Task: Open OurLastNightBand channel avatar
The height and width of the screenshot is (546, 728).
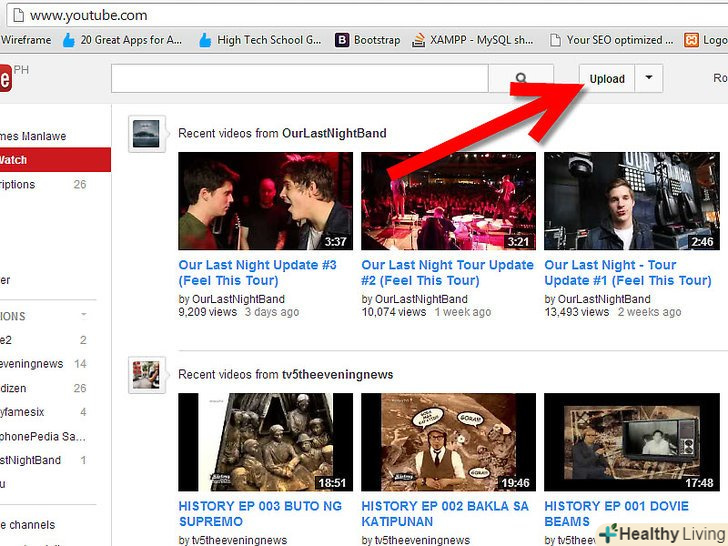Action: coord(146,134)
